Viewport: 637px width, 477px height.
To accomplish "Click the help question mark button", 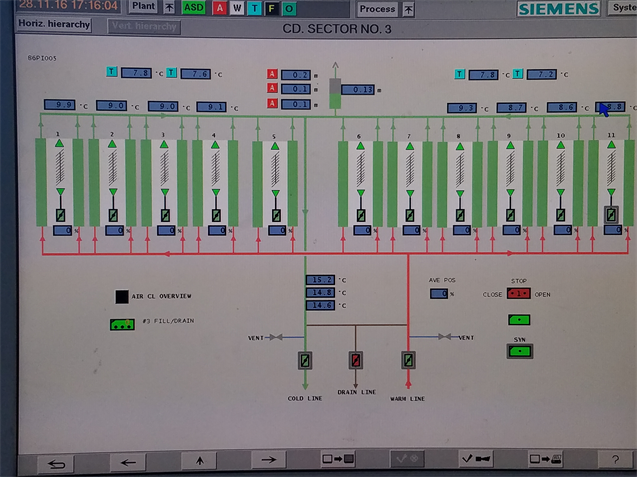I will [614, 459].
